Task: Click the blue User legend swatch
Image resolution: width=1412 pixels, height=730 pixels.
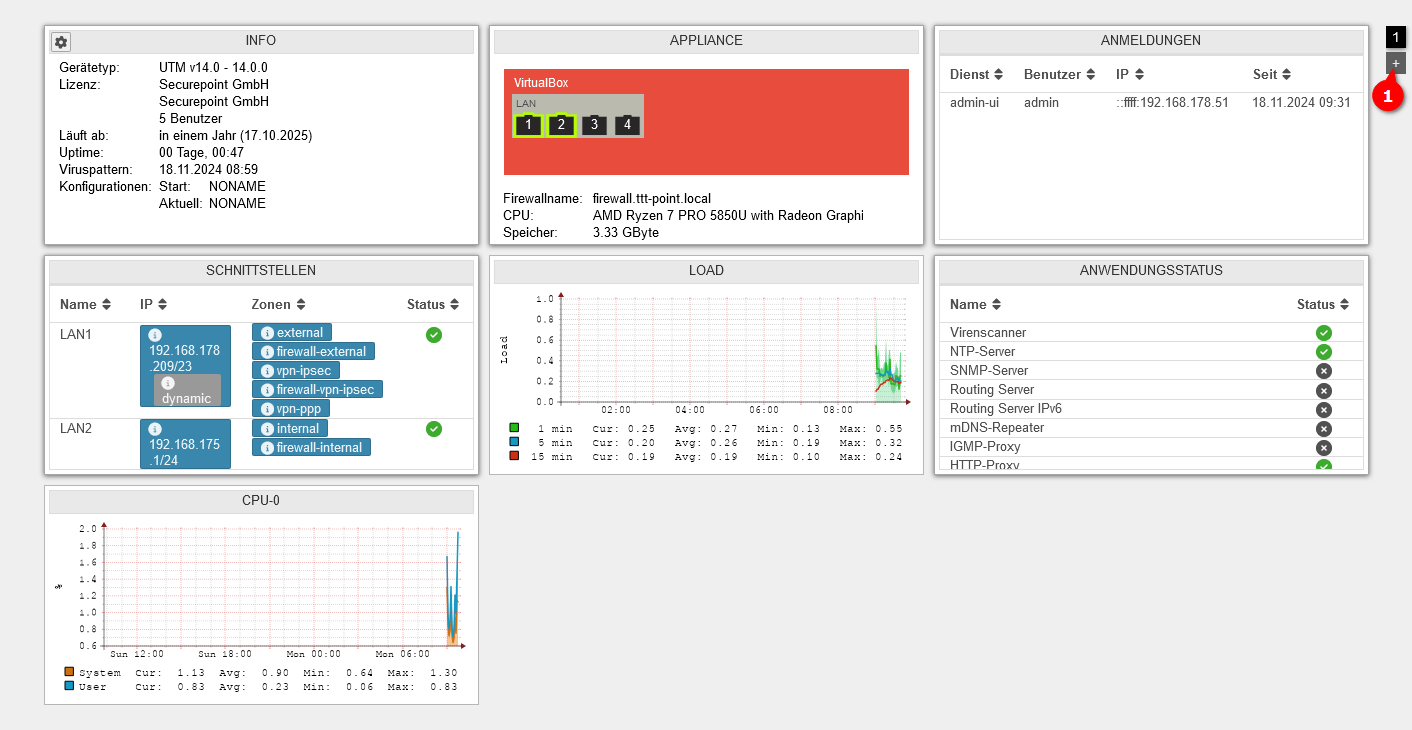Action: click(69, 687)
